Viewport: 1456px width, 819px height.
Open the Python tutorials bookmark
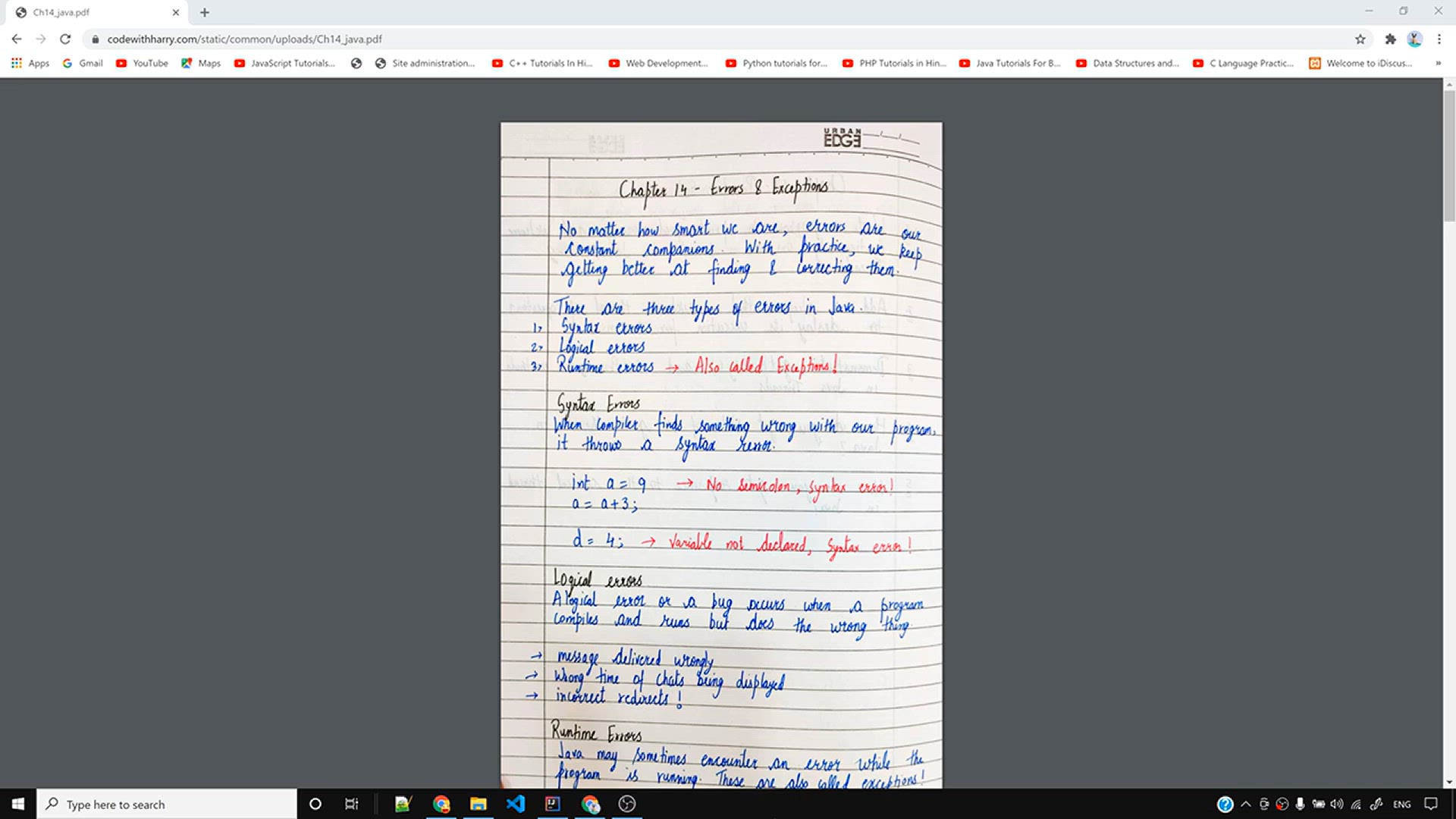click(x=777, y=63)
